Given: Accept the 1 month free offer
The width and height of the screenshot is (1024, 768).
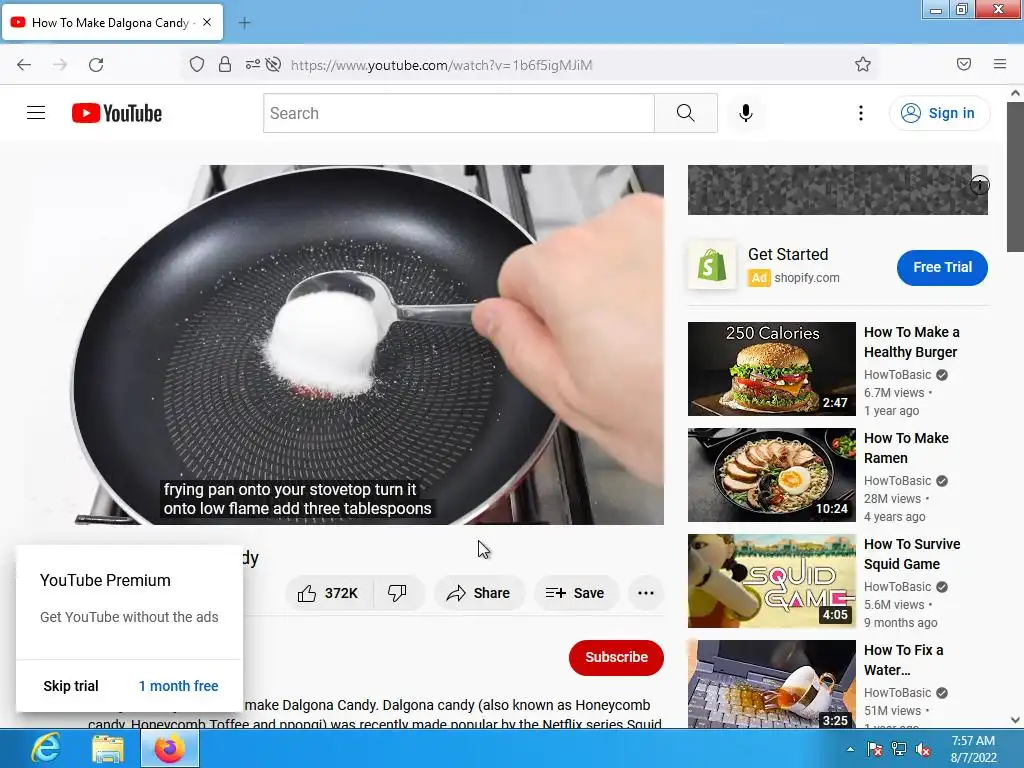Looking at the screenshot, I should pyautogui.click(x=178, y=686).
